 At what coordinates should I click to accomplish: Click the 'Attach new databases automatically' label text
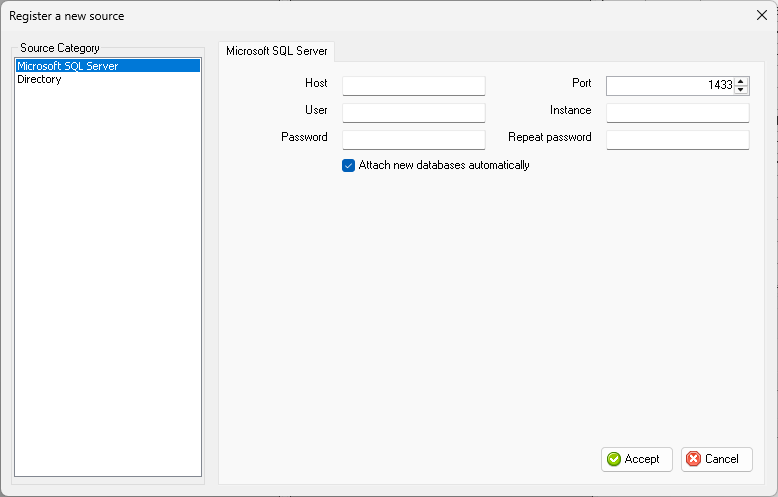click(x=444, y=165)
